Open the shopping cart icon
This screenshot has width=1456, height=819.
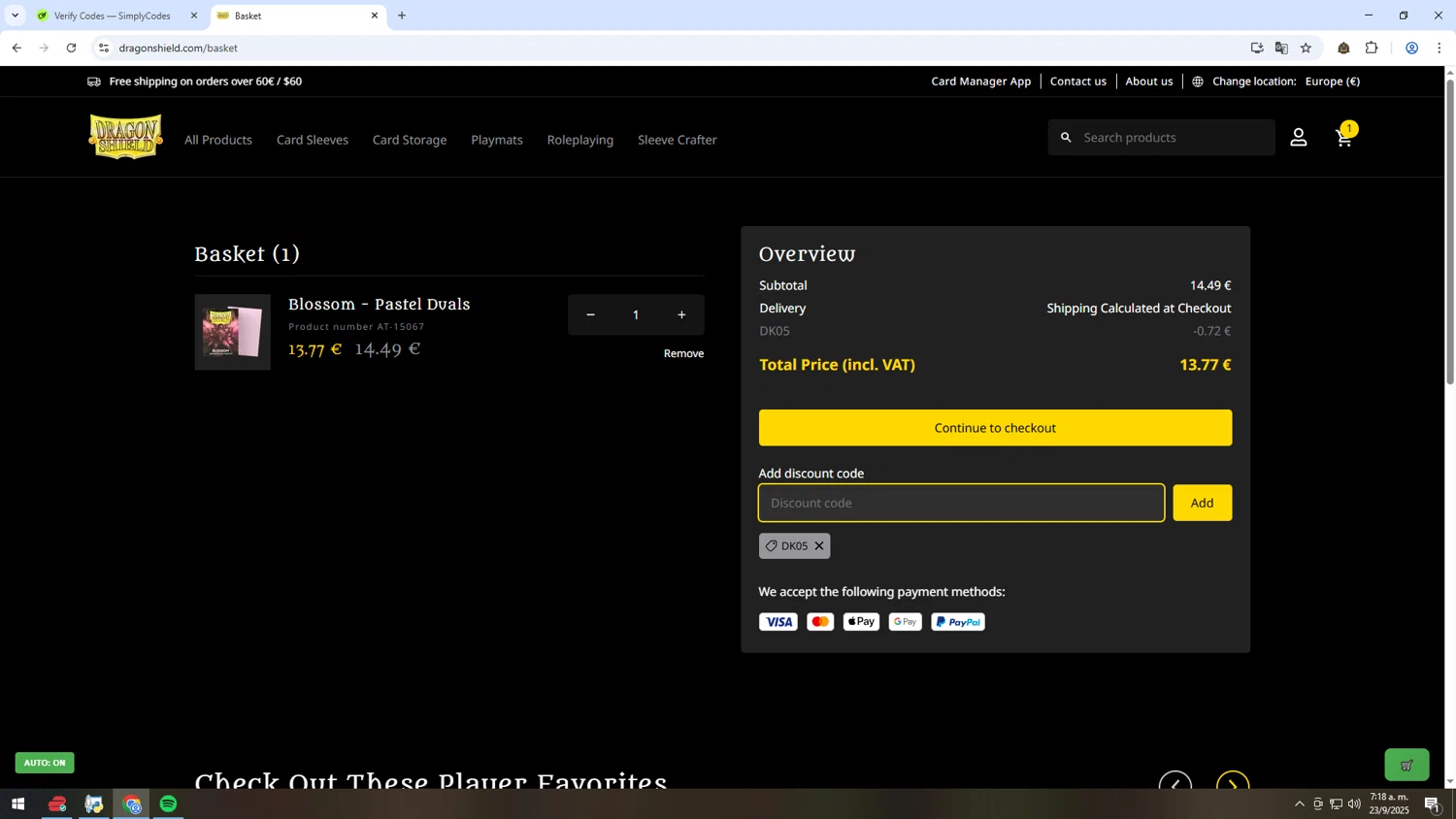pos(1344,137)
